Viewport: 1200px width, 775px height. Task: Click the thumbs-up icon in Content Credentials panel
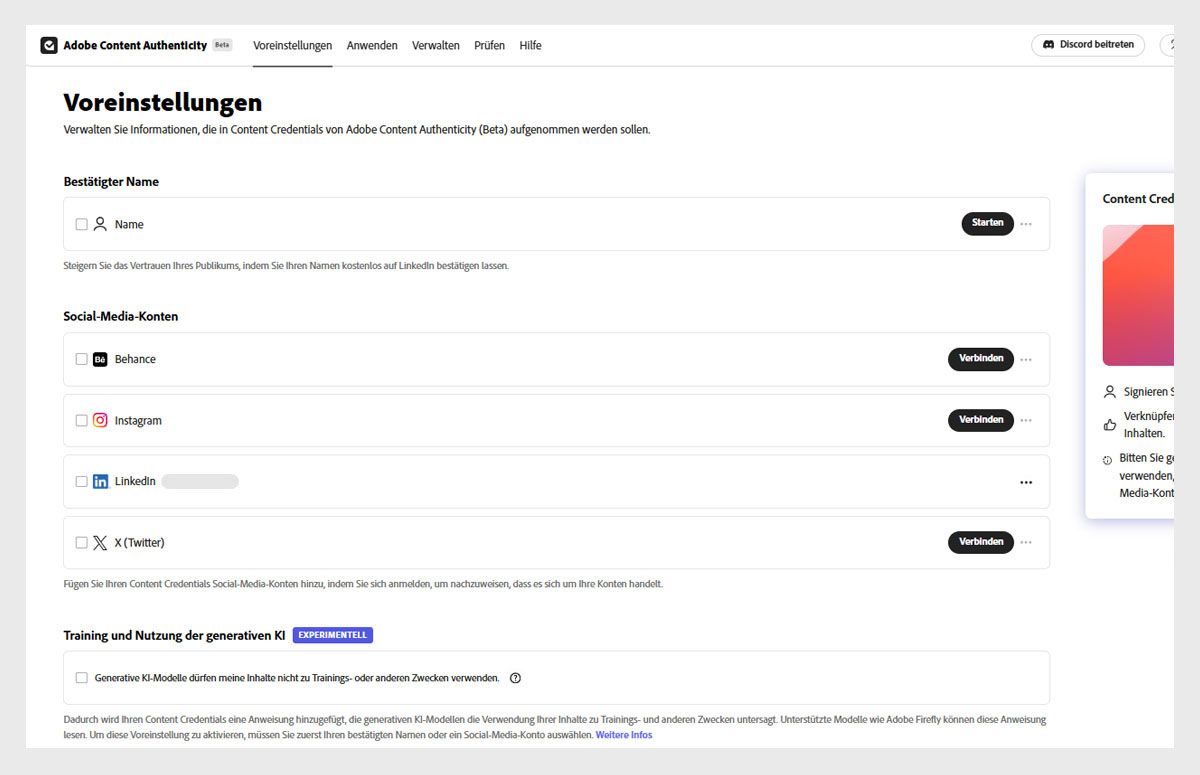point(1109,424)
